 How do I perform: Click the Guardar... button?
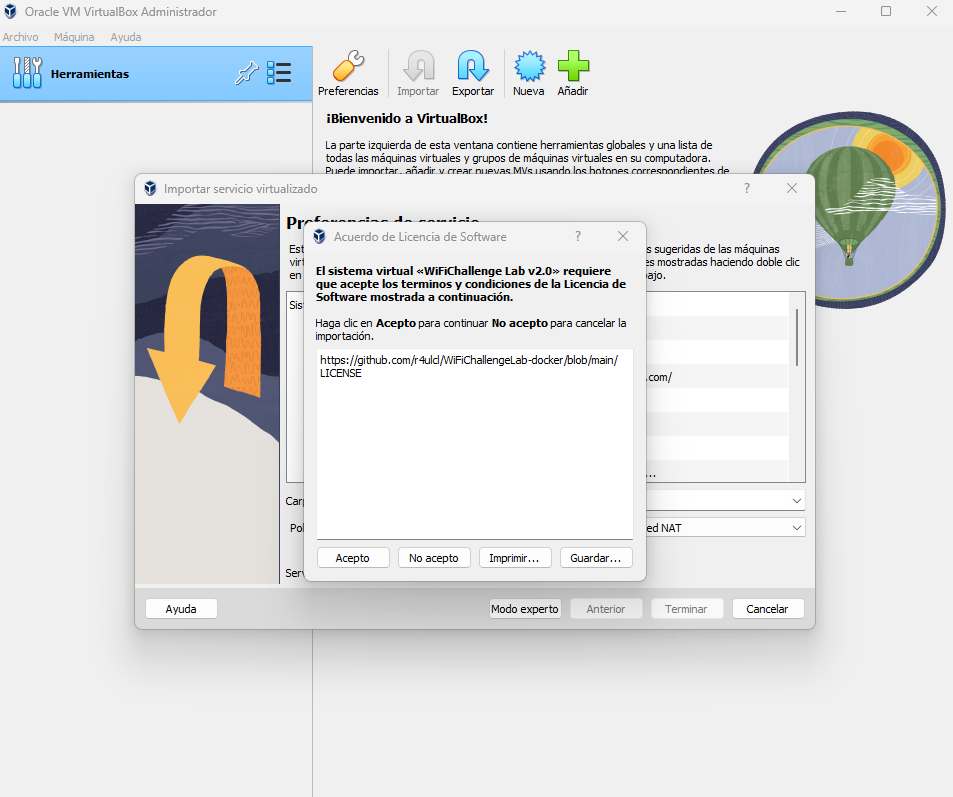click(596, 557)
